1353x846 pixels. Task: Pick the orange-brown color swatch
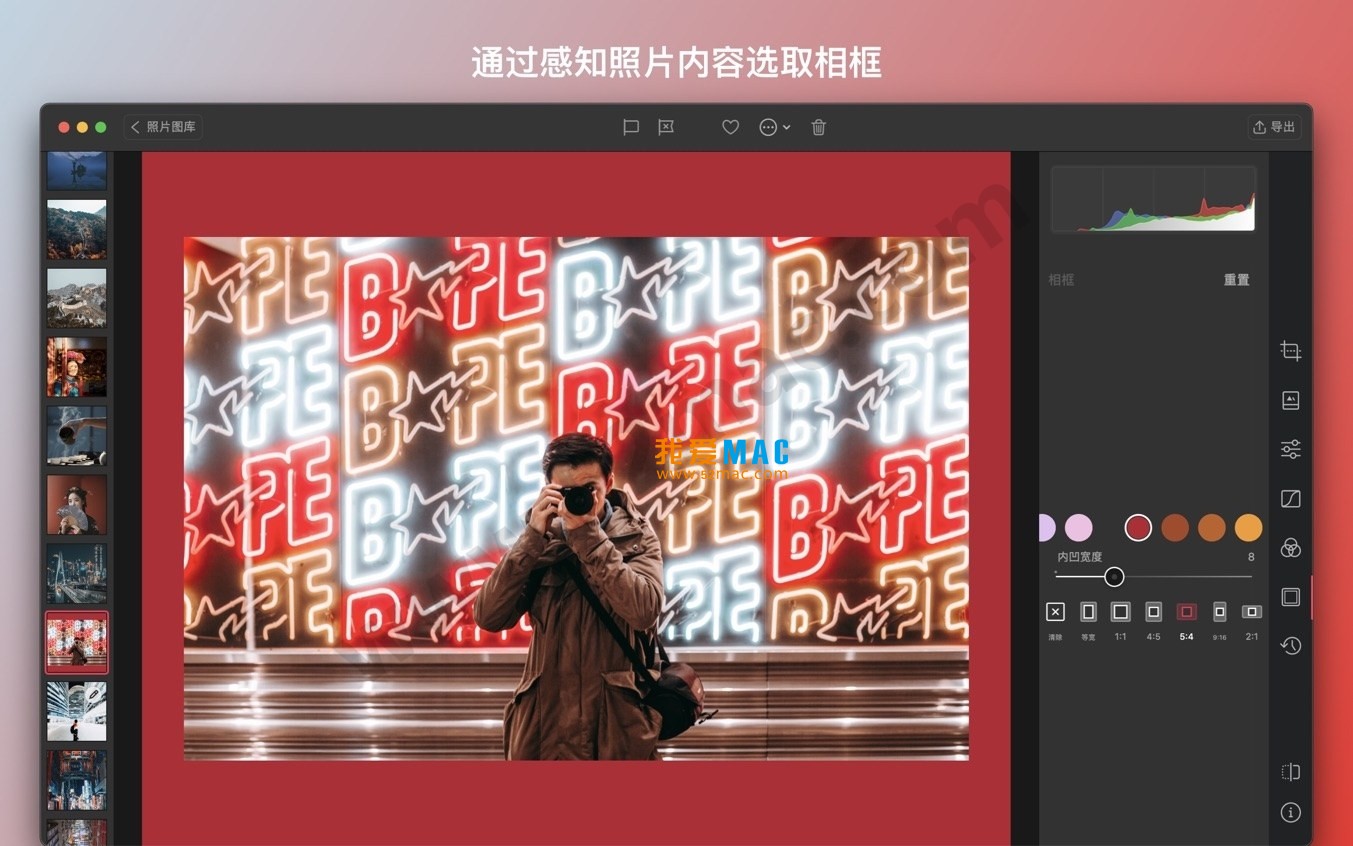[1212, 528]
